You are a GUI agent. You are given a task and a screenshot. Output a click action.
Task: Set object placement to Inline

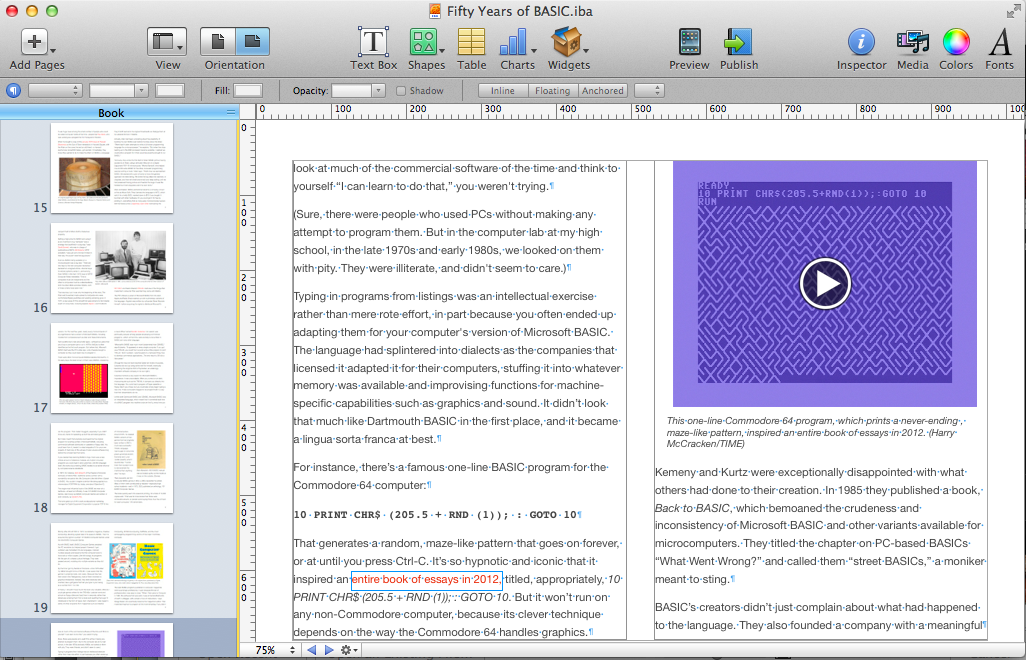pos(503,91)
